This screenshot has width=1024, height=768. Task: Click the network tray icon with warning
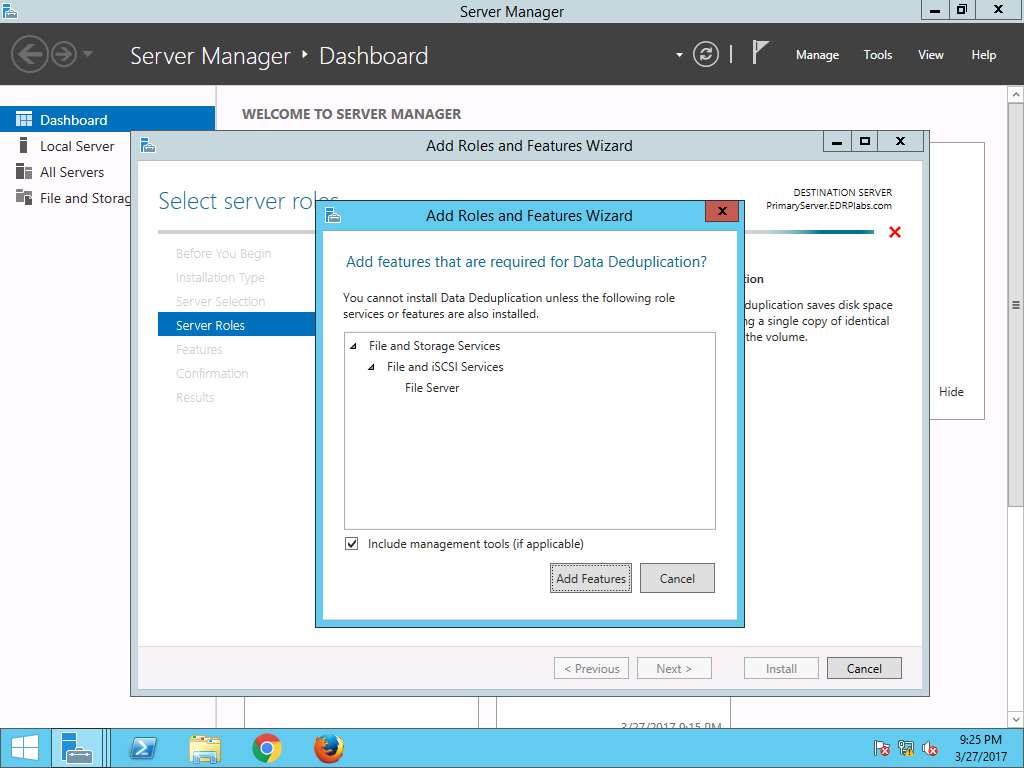(x=905, y=748)
